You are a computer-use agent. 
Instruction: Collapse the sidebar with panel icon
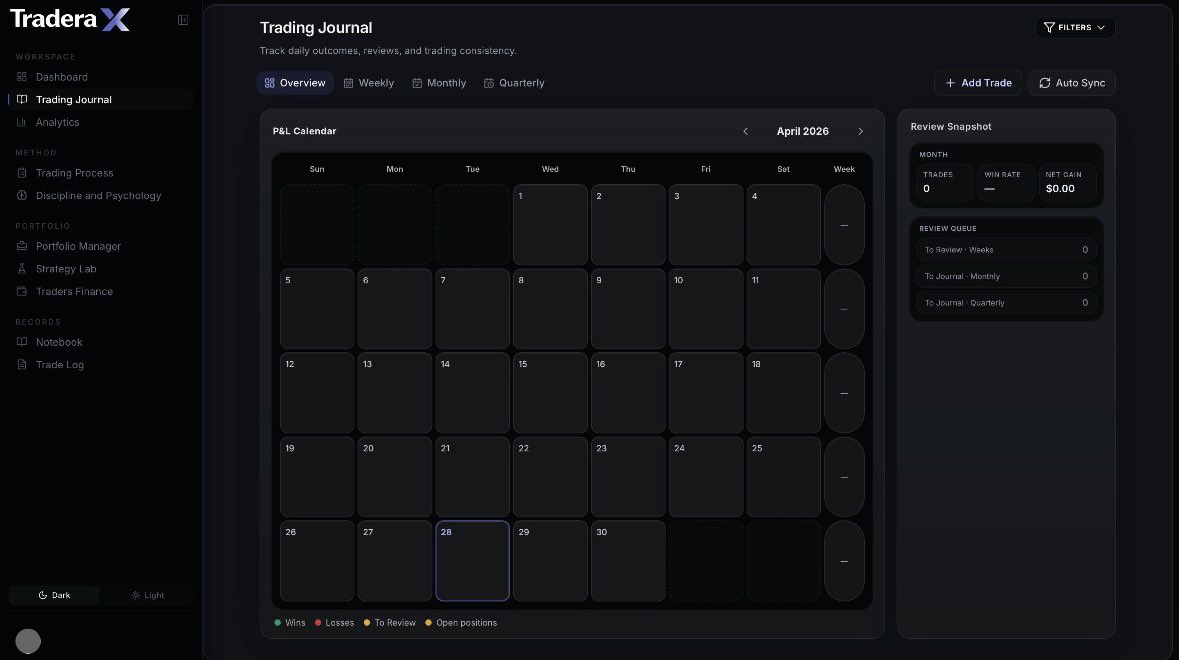tap(183, 20)
